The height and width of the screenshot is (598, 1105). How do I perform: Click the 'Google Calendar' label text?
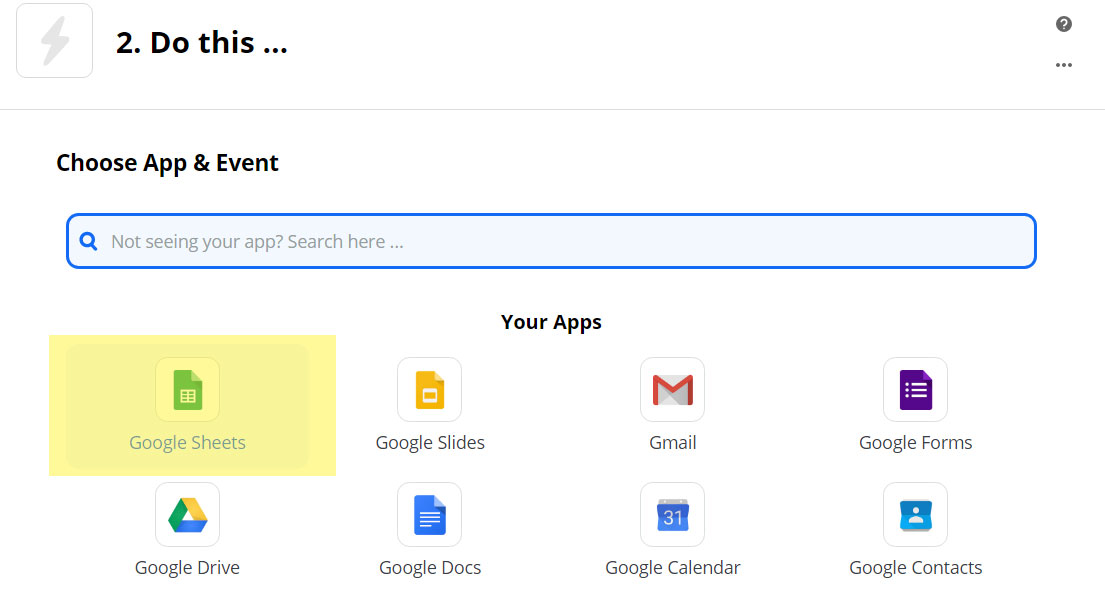(x=672, y=568)
